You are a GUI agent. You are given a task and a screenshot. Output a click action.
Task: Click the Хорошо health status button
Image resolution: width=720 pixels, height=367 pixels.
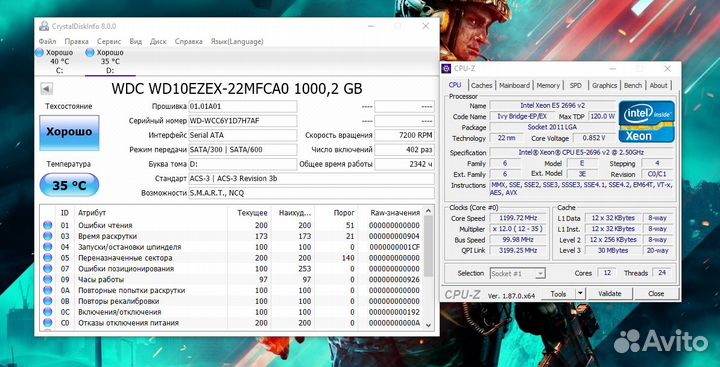[x=69, y=132]
